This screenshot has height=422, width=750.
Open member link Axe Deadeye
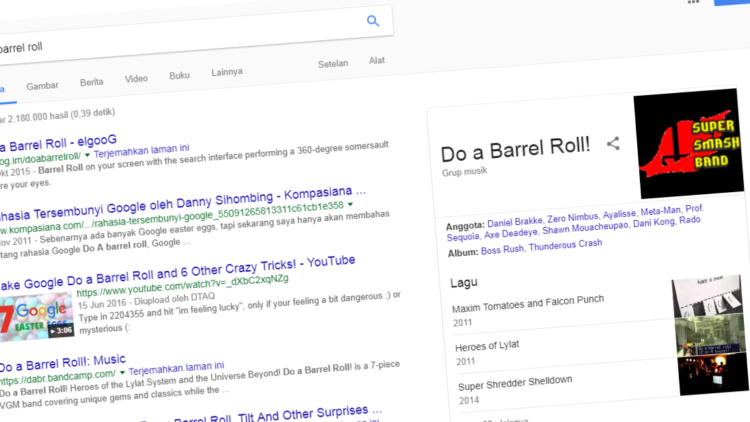coord(510,234)
